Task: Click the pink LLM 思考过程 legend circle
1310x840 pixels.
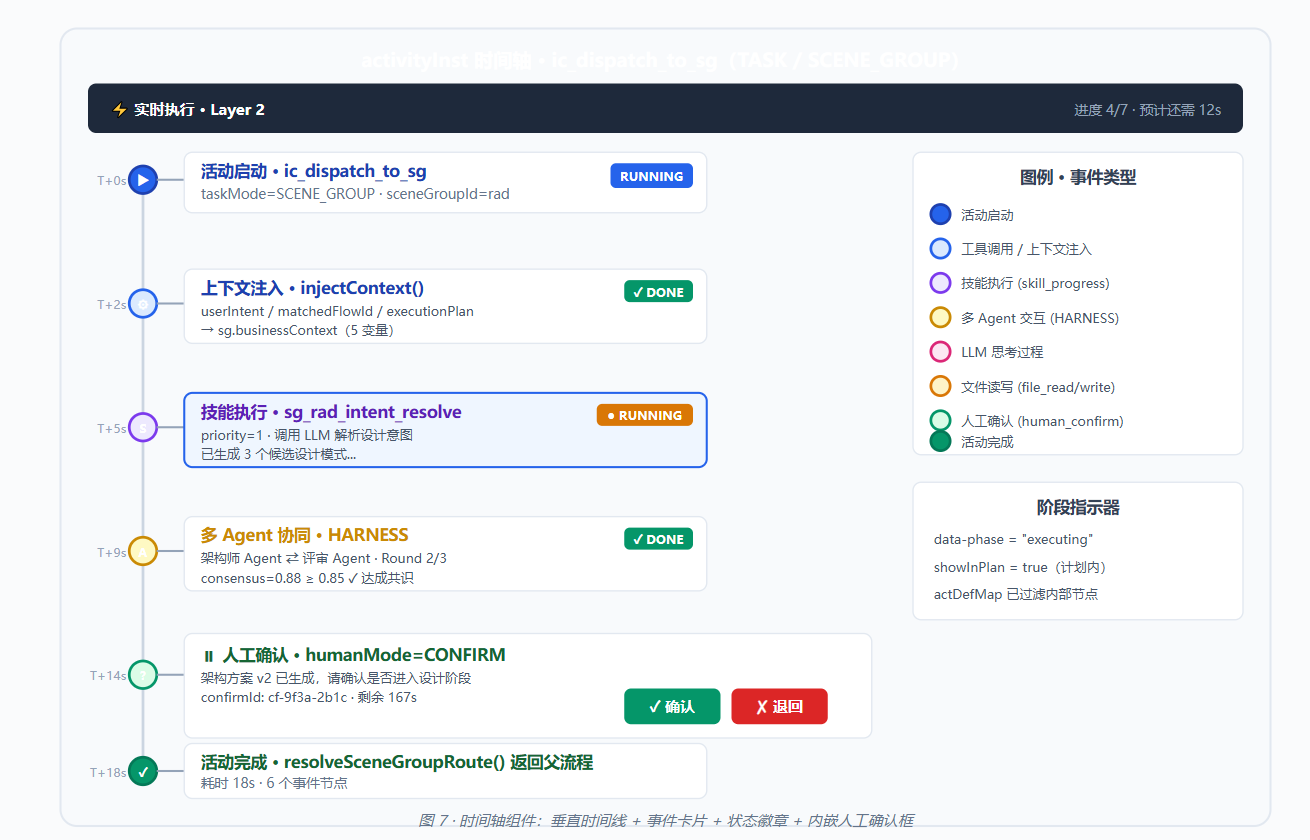Action: 940,351
